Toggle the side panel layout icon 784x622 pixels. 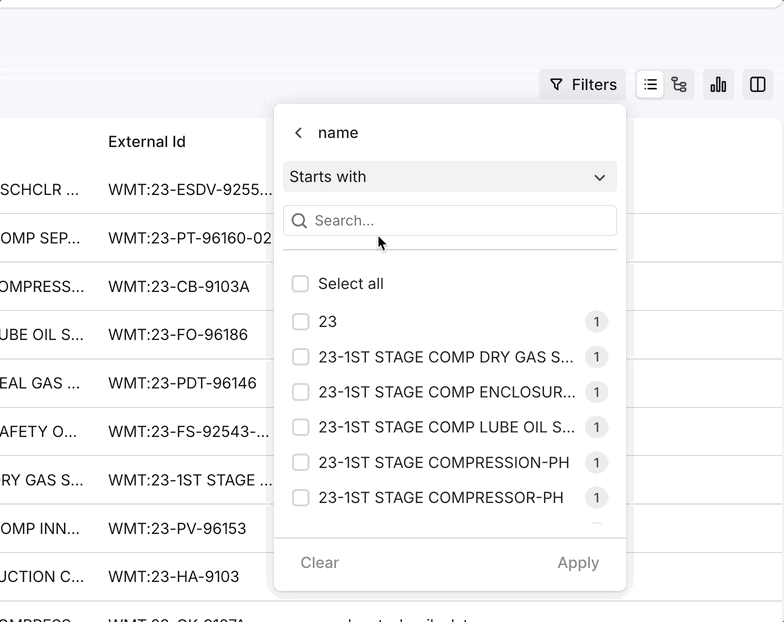click(758, 85)
